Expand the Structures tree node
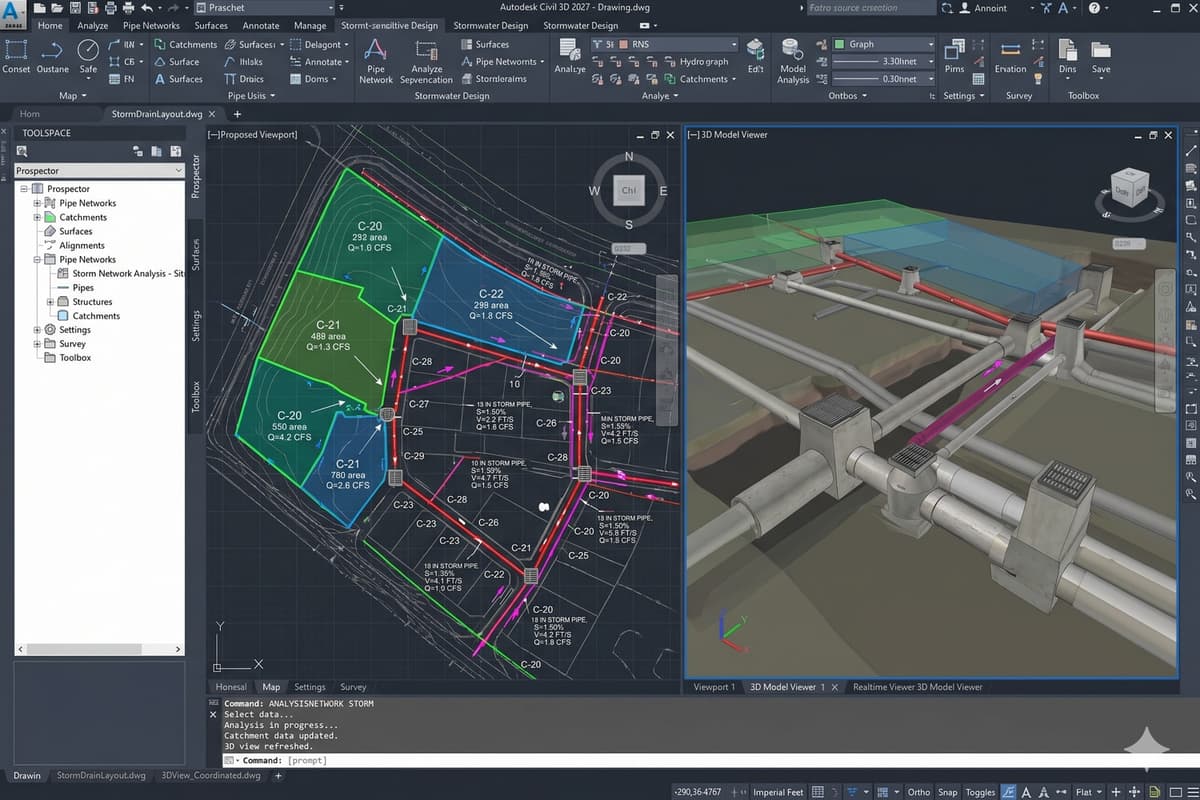Image resolution: width=1200 pixels, height=800 pixels. point(50,301)
